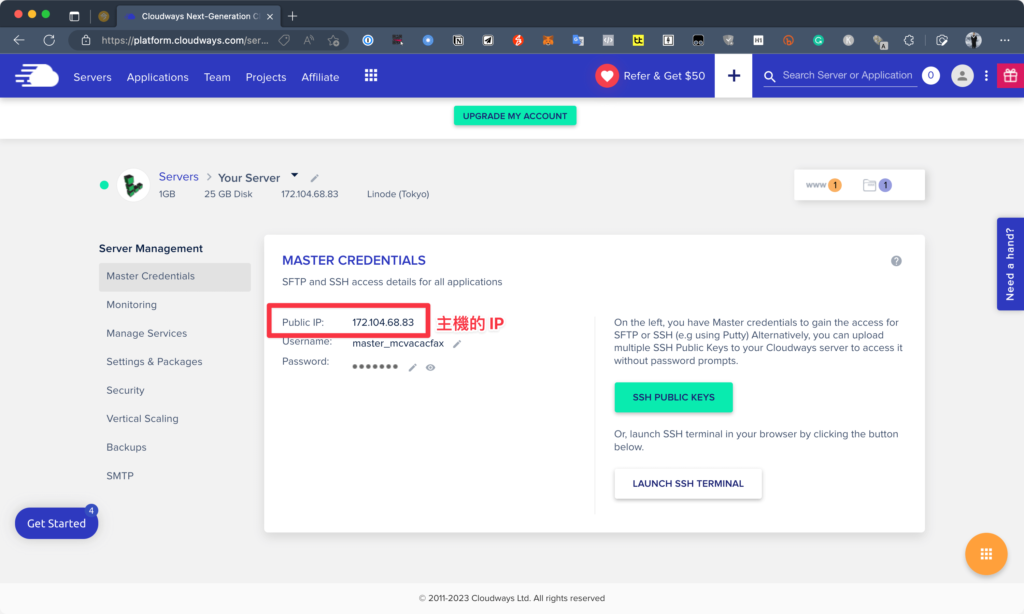Select Monitoring in sidebar
This screenshot has width=1024, height=614.
click(x=131, y=304)
